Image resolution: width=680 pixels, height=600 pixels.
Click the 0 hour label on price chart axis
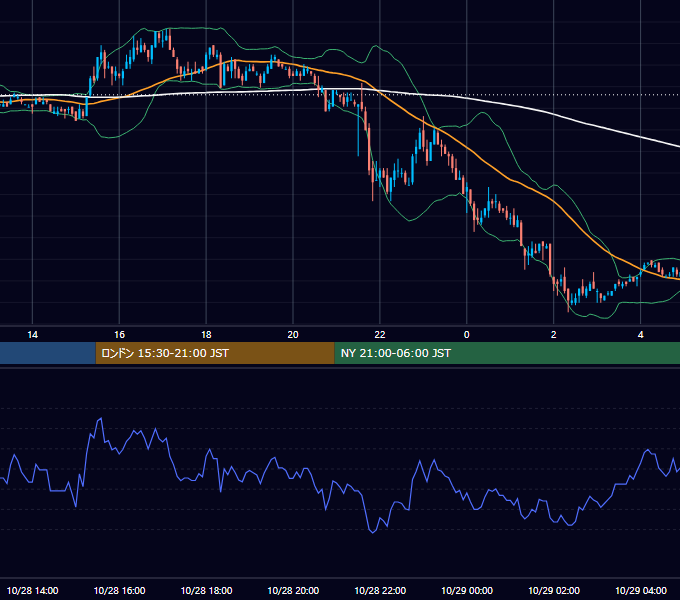pos(467,335)
